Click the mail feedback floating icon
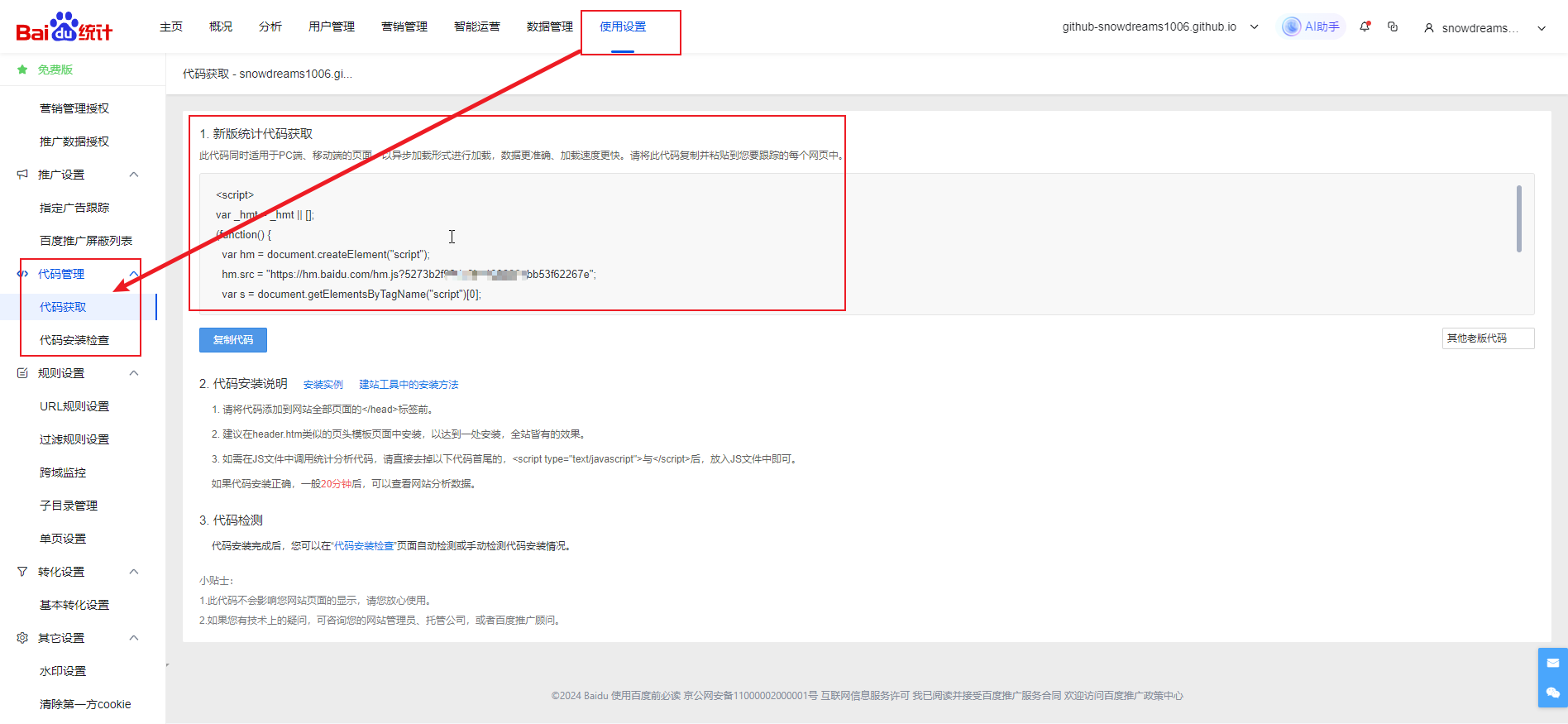The image size is (1568, 724). point(1552,663)
